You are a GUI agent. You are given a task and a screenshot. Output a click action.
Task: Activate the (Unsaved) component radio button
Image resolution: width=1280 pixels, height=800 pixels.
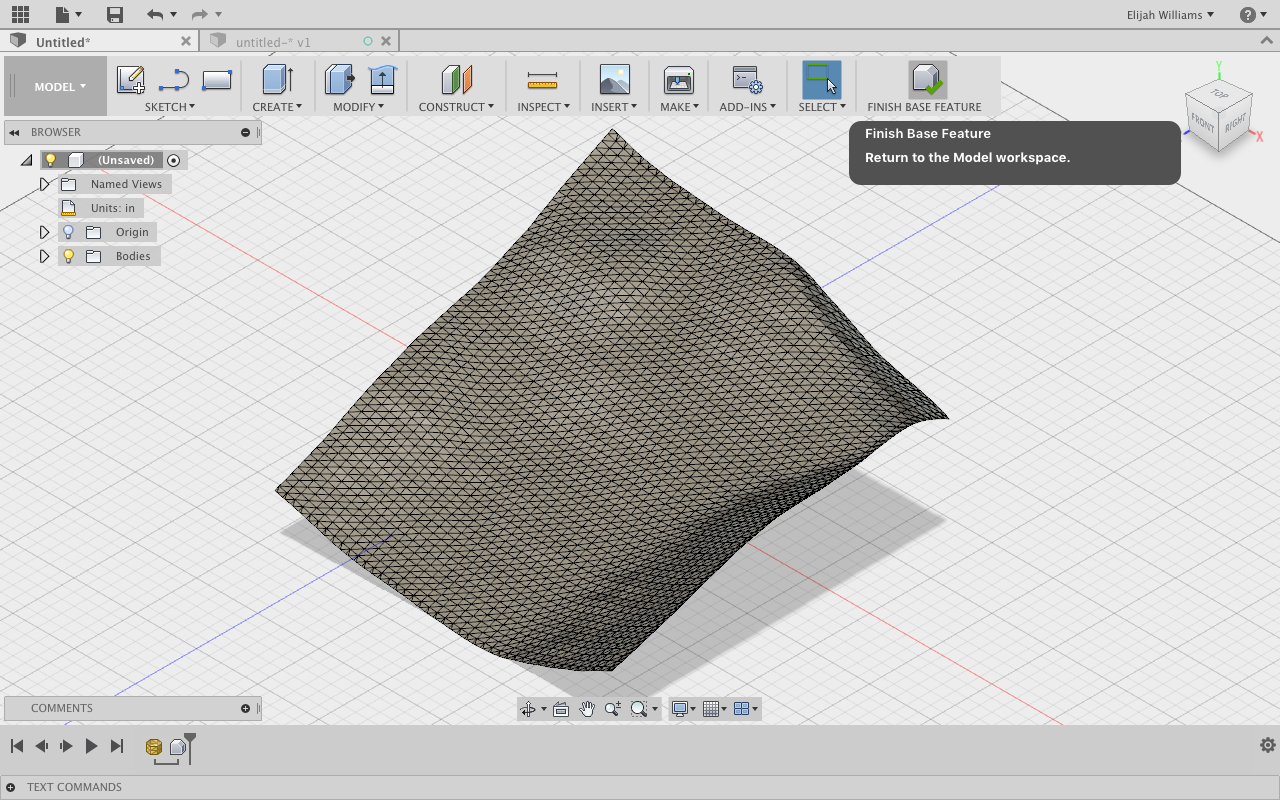174,160
